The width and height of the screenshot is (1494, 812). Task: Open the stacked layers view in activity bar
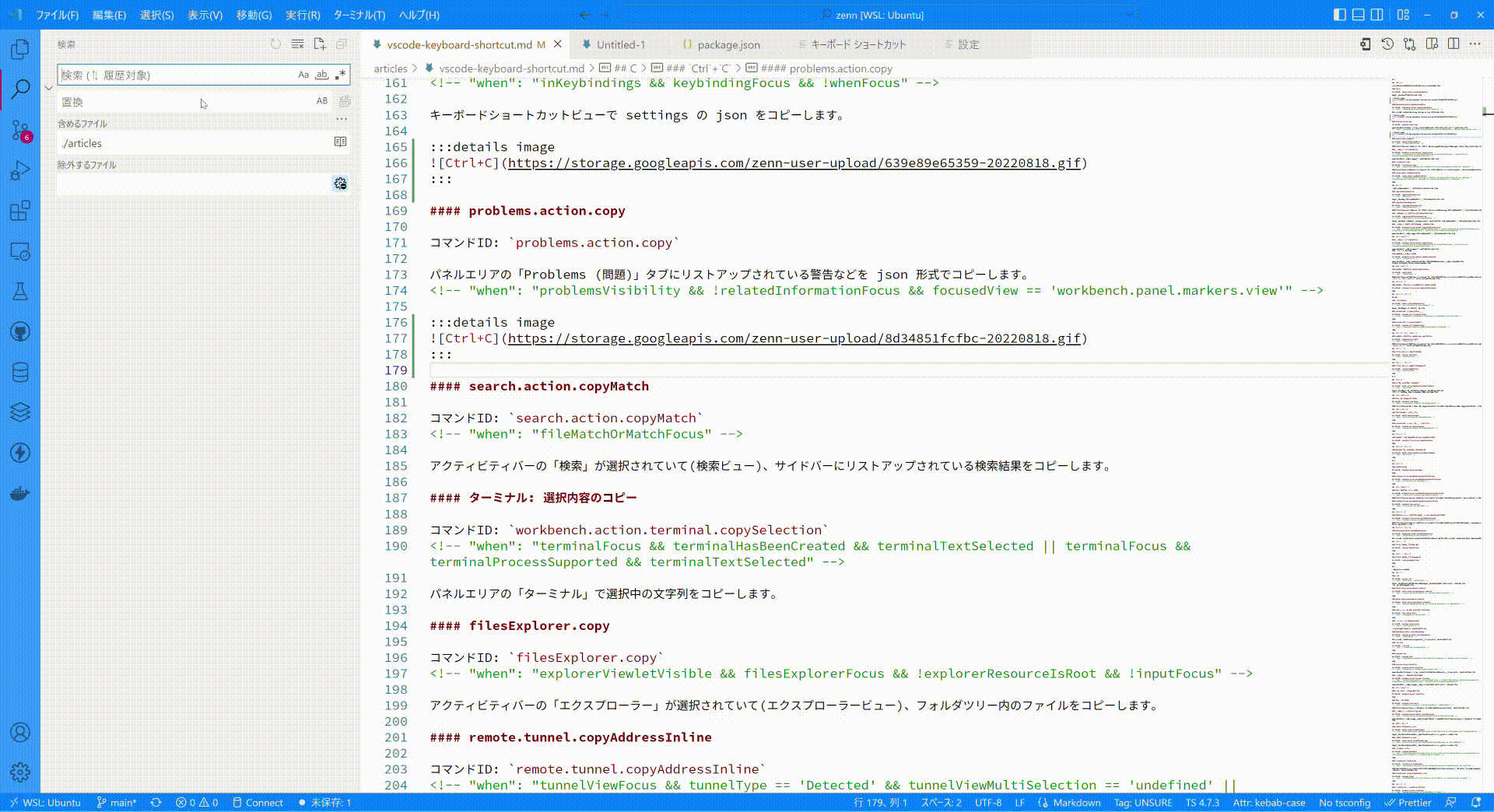pyautogui.click(x=20, y=412)
